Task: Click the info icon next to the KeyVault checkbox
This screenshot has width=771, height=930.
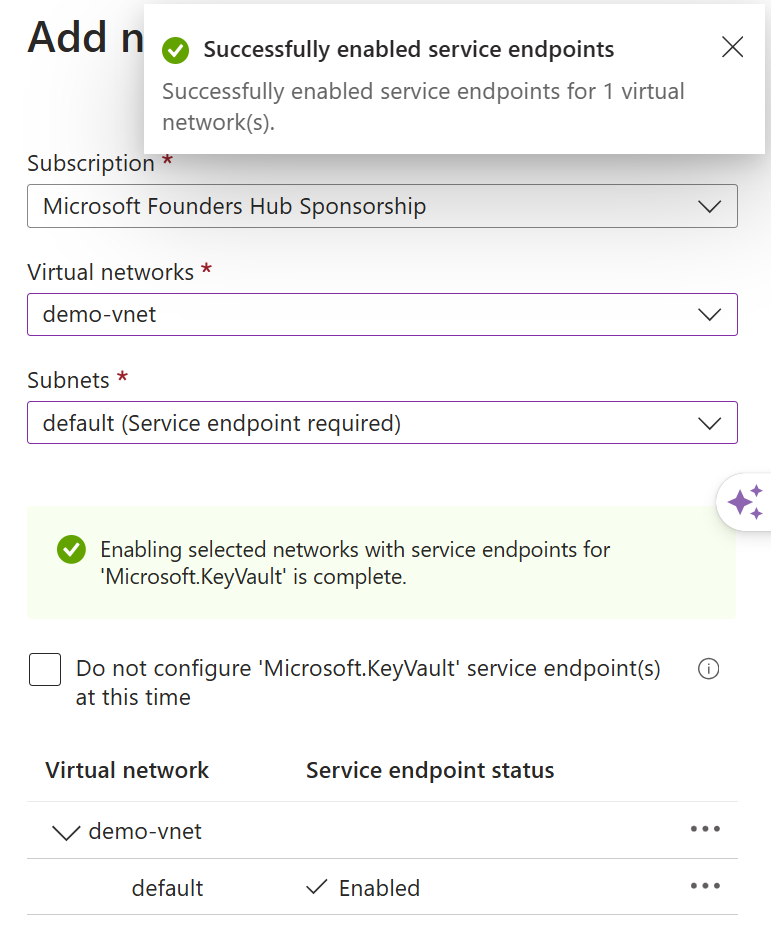Action: [x=708, y=669]
